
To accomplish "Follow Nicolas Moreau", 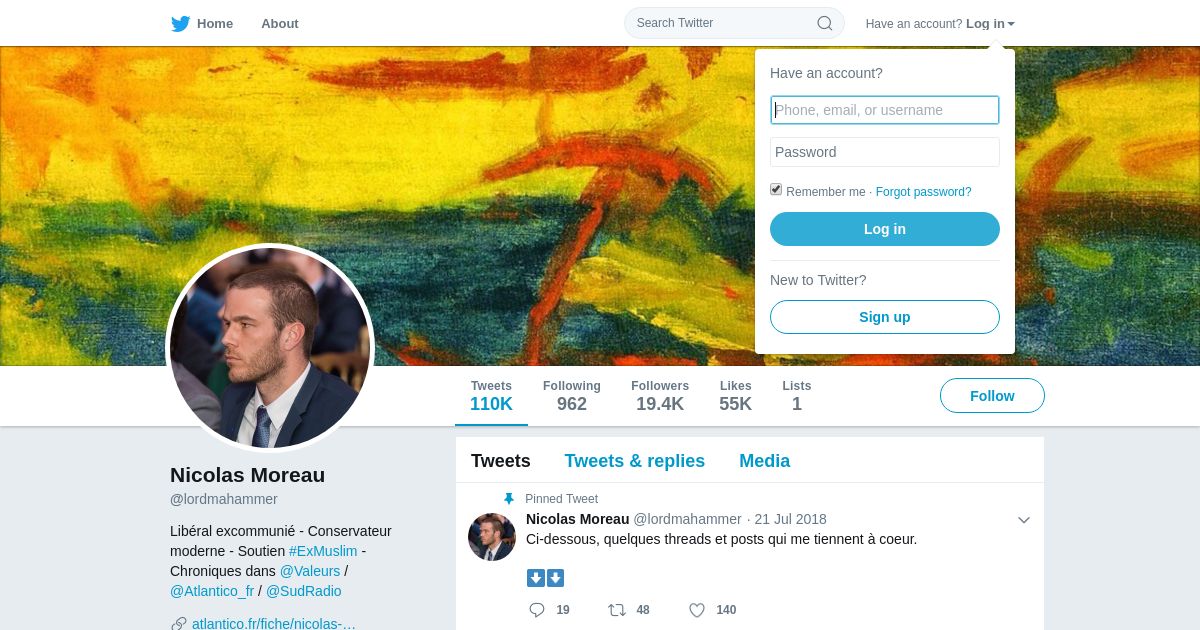I will click(x=992, y=396).
